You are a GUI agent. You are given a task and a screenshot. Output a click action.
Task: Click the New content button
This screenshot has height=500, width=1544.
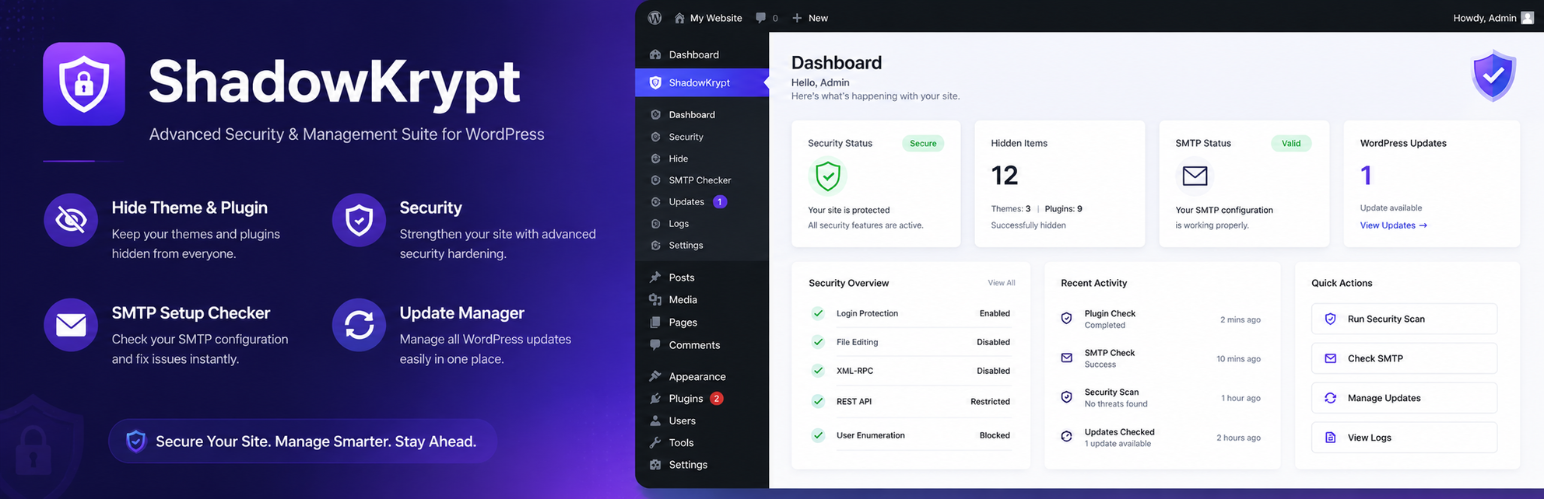(x=810, y=18)
